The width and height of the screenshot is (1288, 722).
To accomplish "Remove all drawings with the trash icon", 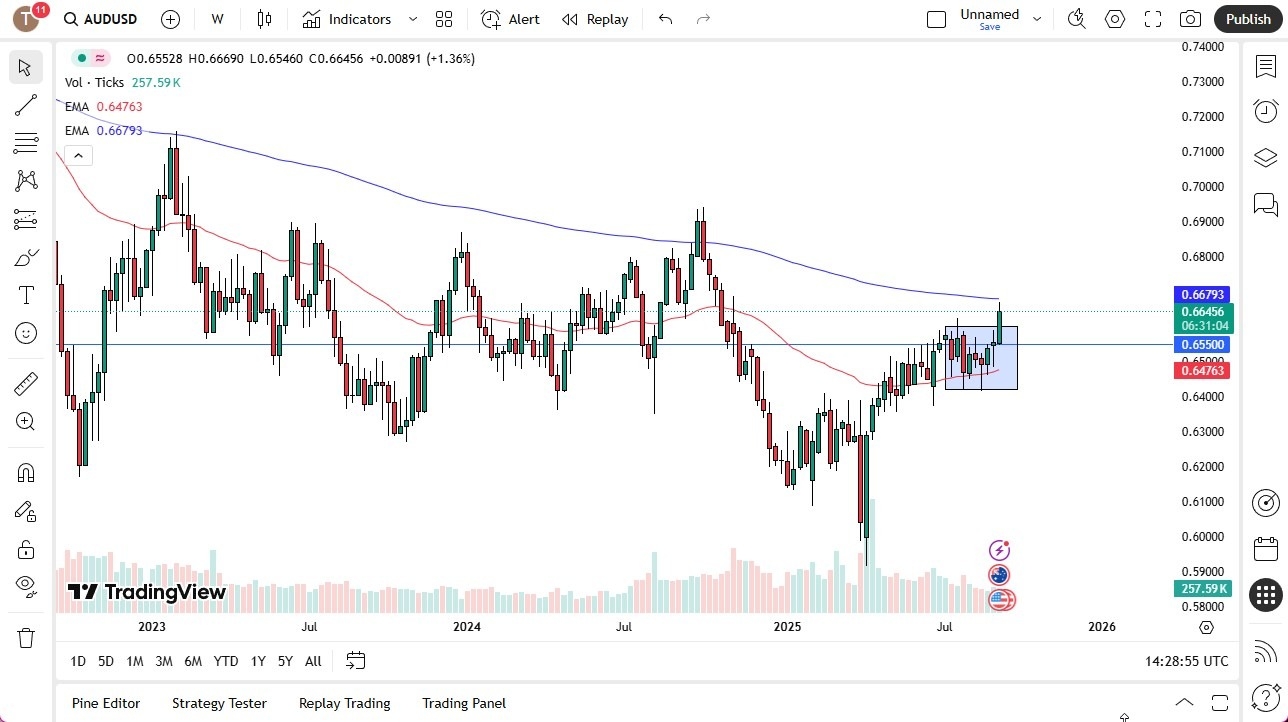I will pos(26,637).
